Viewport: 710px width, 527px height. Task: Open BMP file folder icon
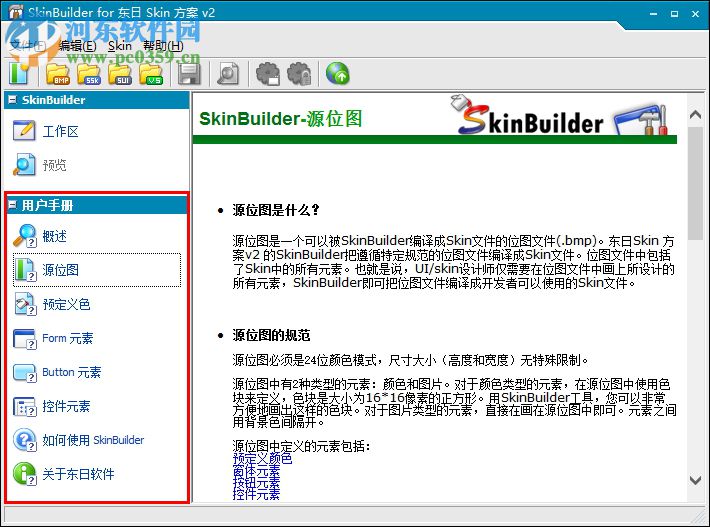coord(58,74)
